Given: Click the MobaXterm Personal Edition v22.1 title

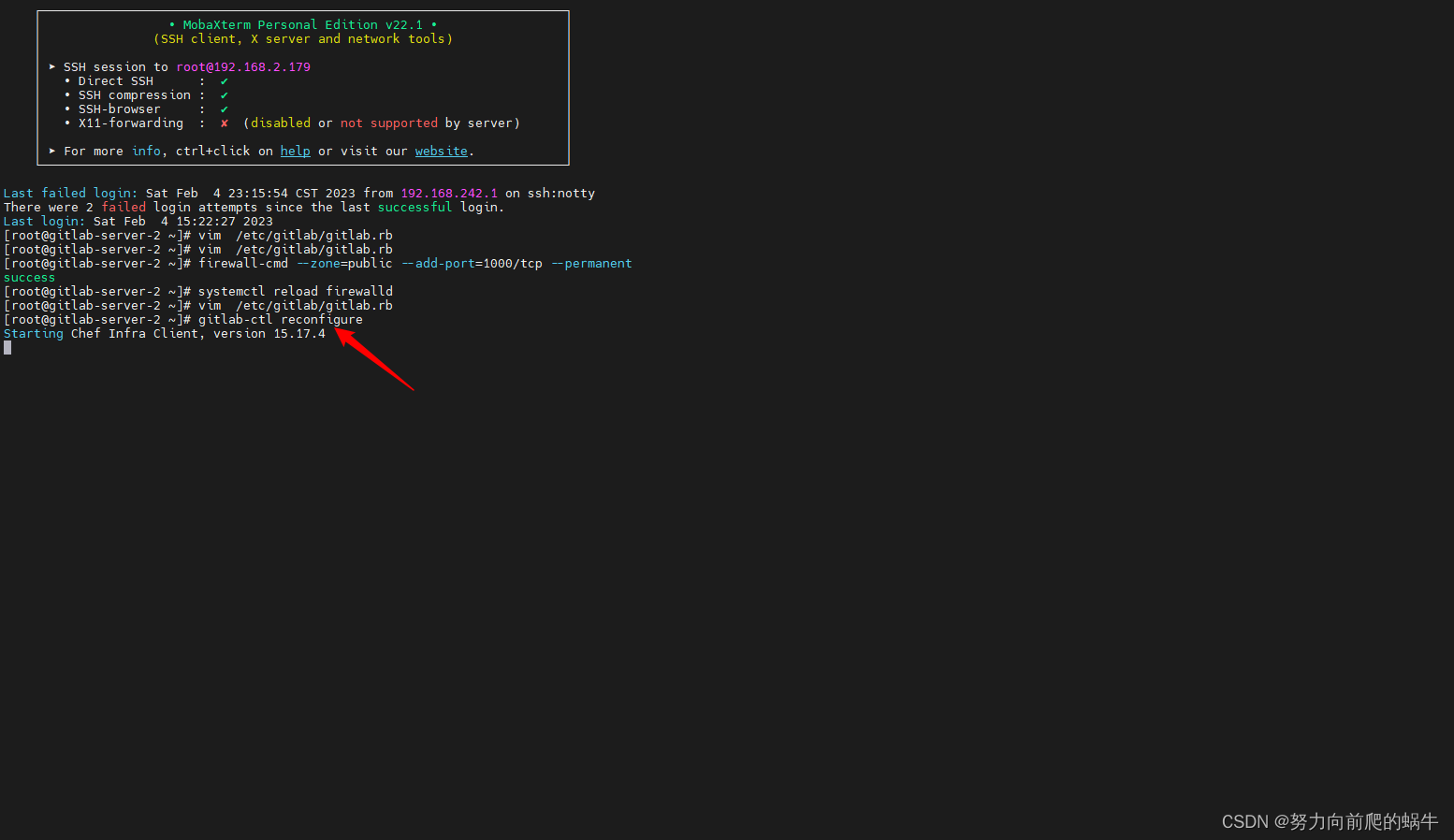Looking at the screenshot, I should 303,24.
